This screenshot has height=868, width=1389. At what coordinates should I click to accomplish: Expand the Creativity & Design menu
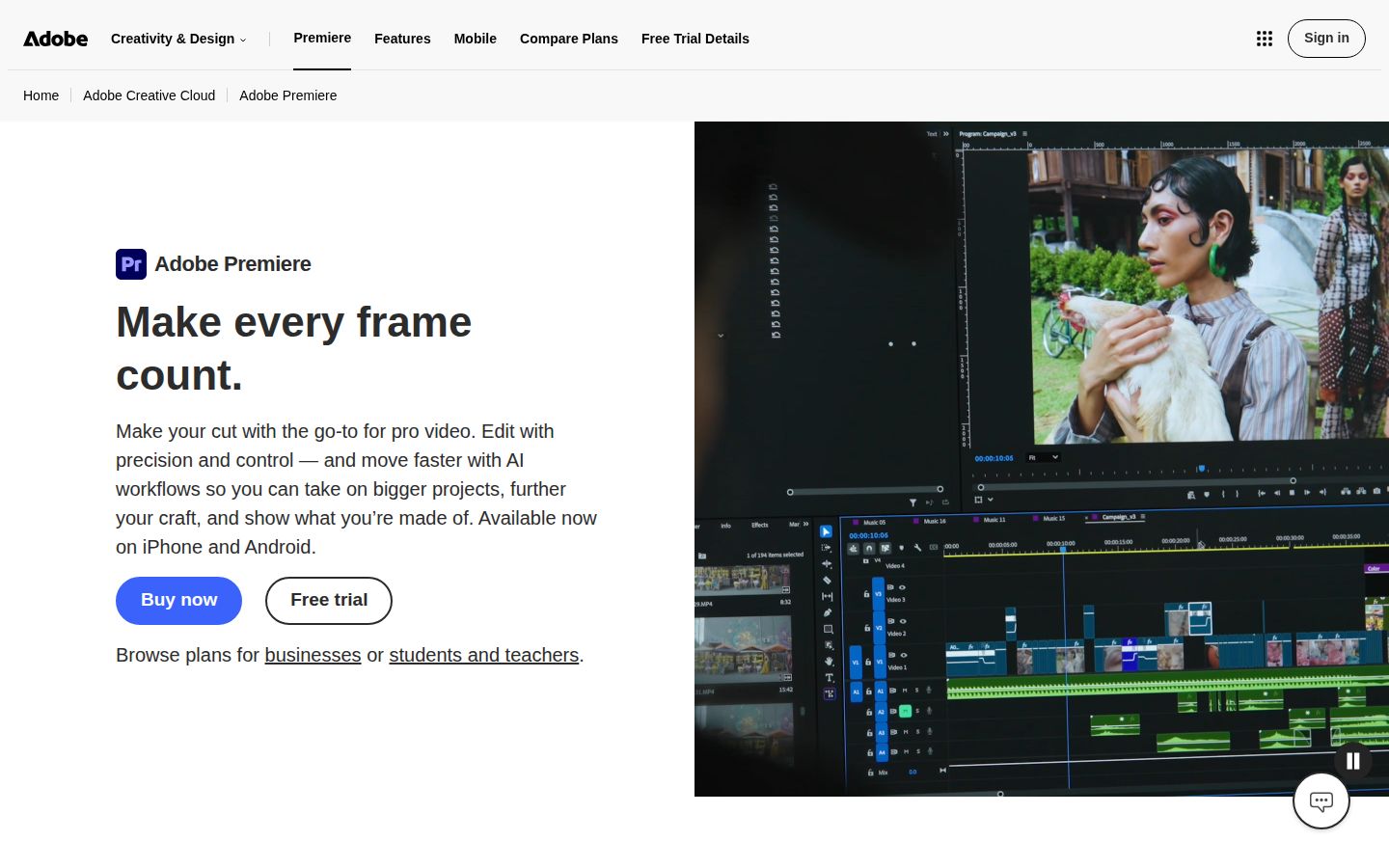[x=178, y=39]
